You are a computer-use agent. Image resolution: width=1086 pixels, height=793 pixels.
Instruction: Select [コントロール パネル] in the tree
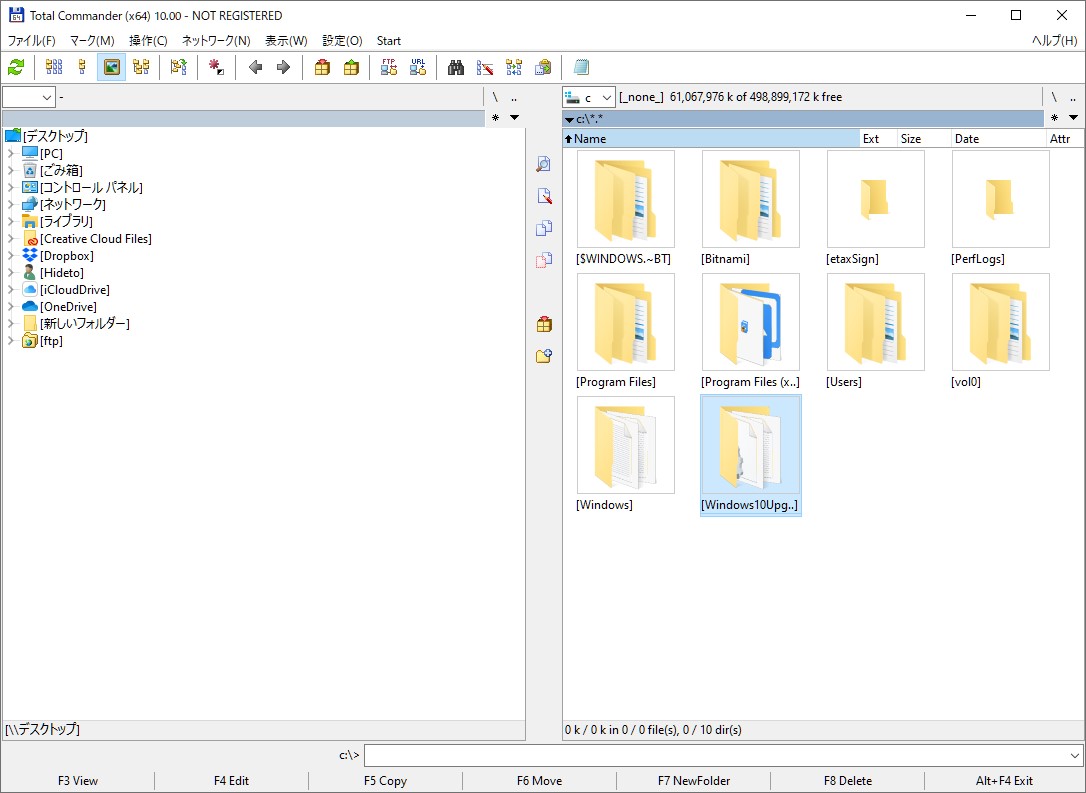91,187
